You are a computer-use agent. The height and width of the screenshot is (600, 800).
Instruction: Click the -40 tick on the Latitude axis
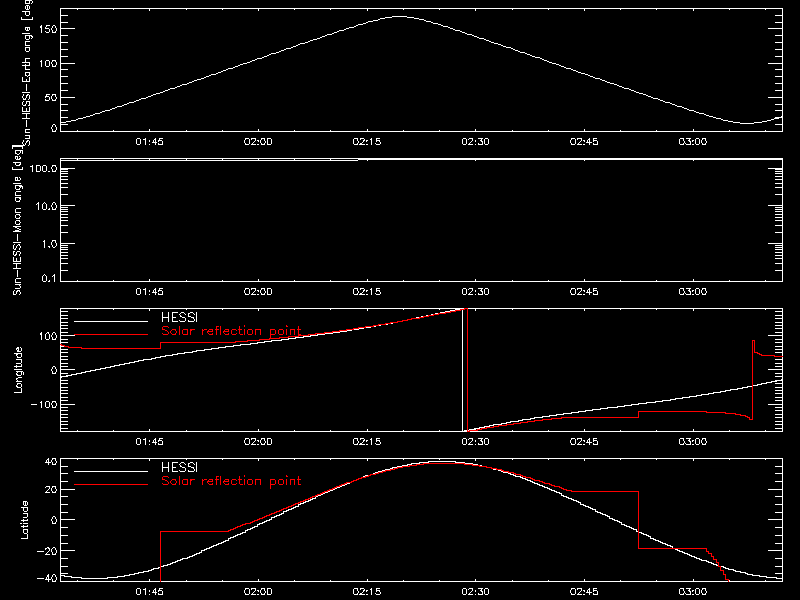[48, 579]
